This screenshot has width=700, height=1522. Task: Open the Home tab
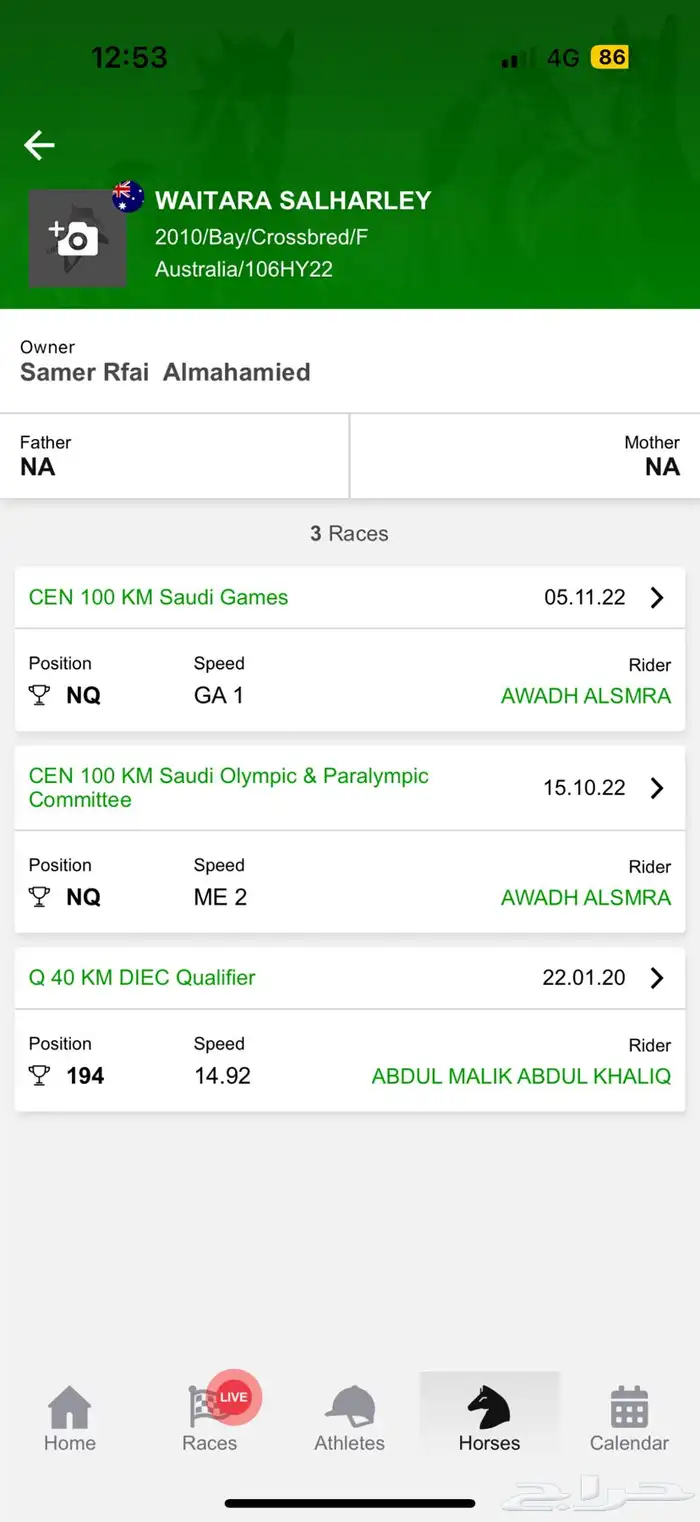coord(70,1418)
